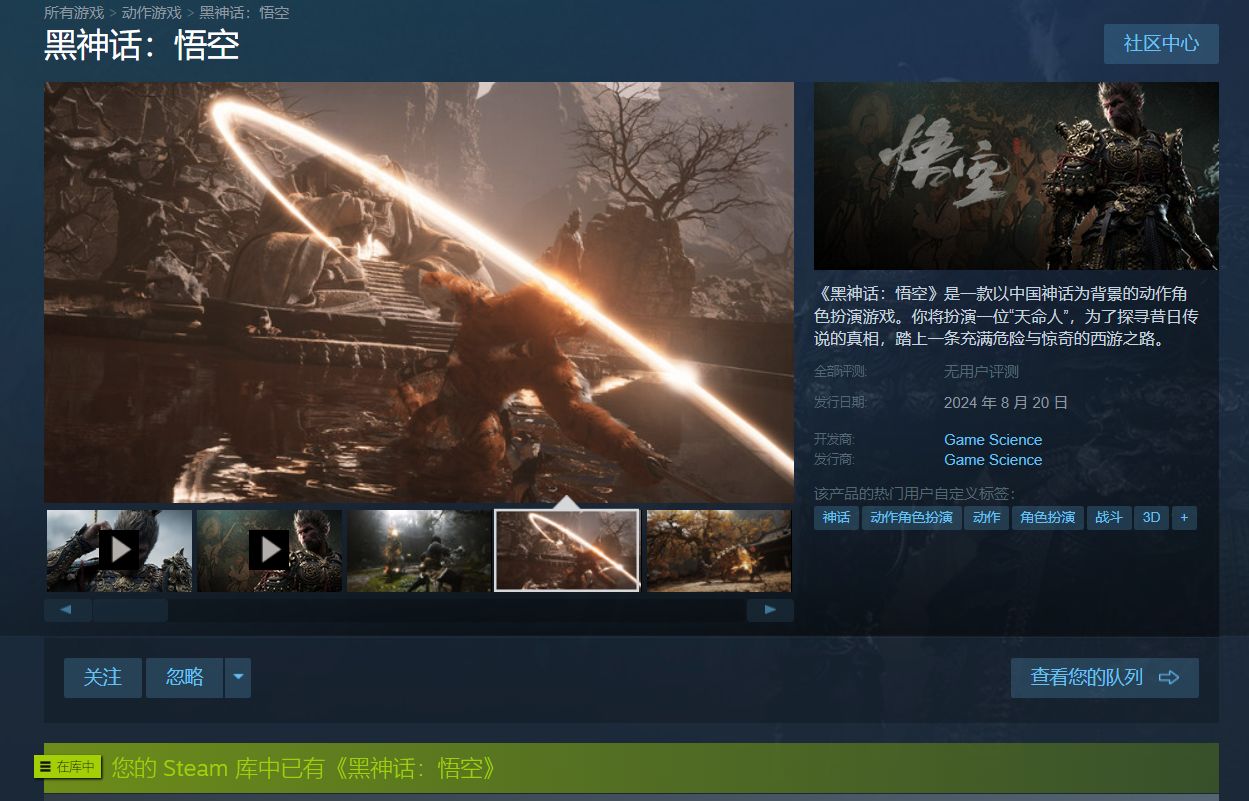Select the 战斗 tag

pos(1109,518)
